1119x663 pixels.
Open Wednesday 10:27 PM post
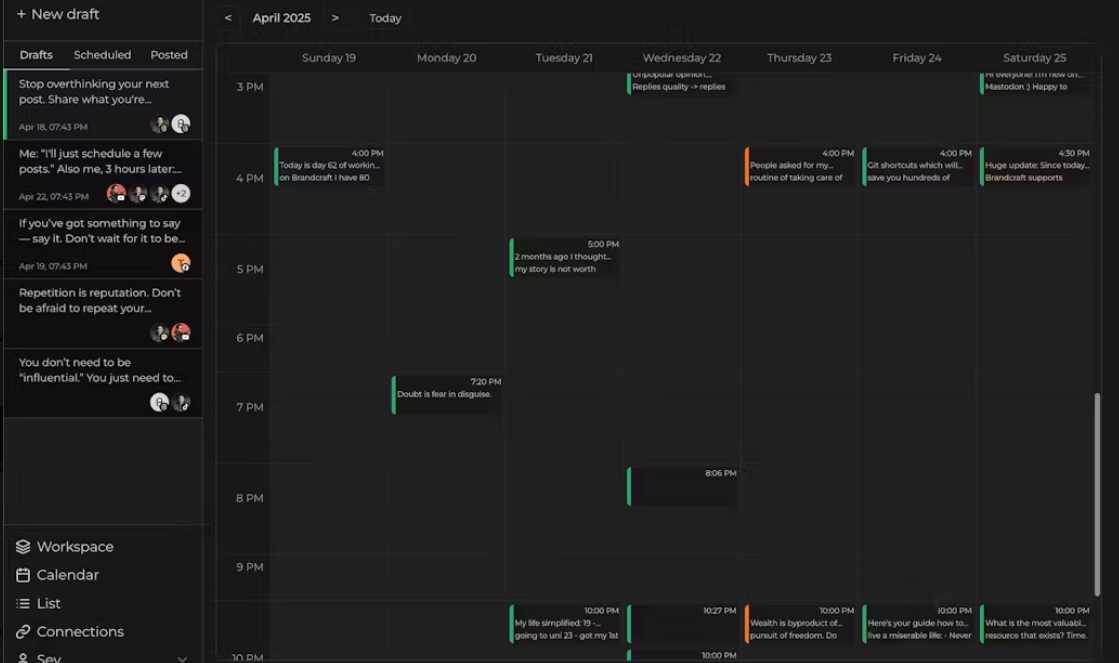(x=682, y=623)
